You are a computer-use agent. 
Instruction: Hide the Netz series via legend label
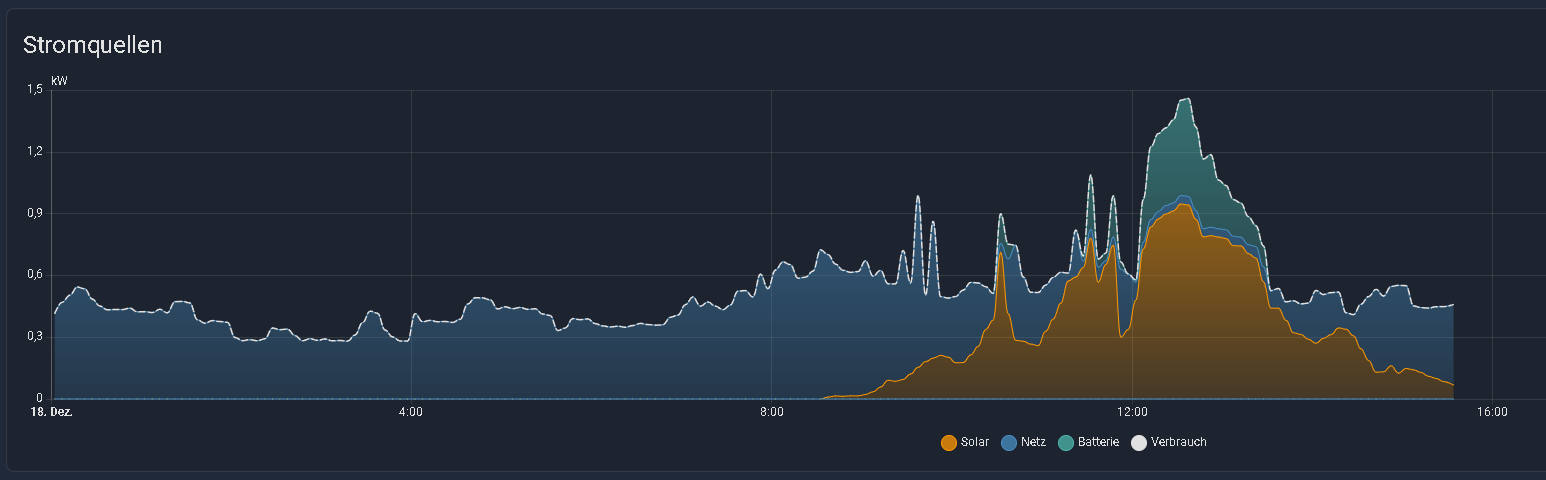point(1033,442)
